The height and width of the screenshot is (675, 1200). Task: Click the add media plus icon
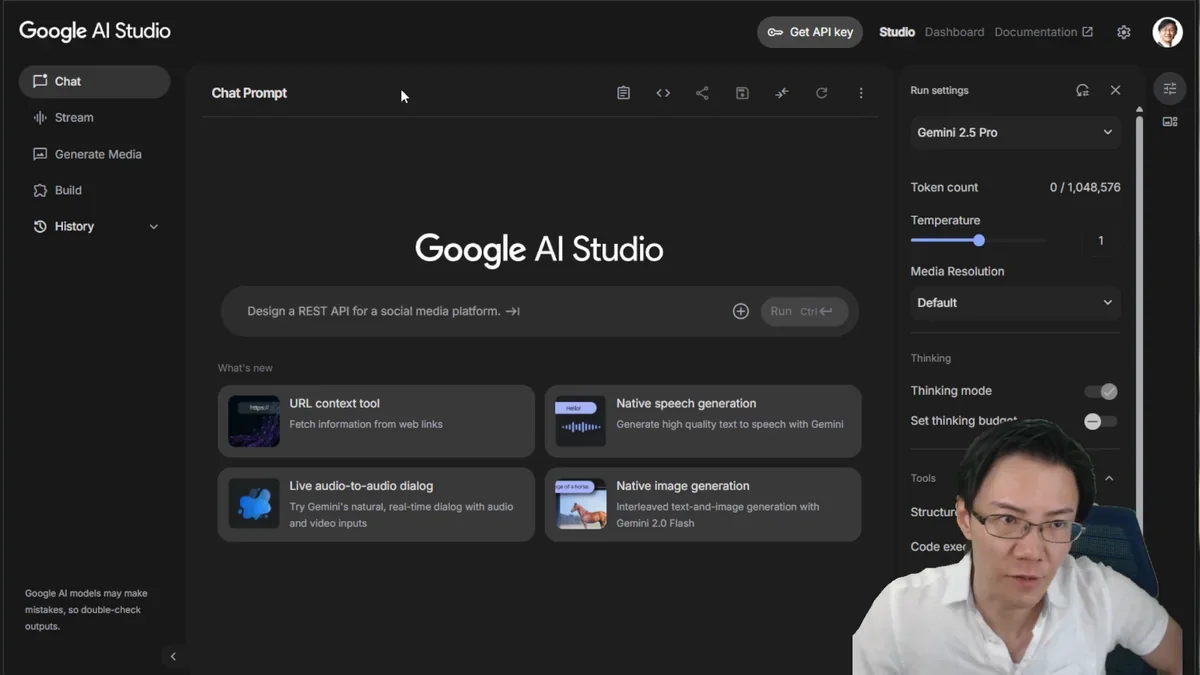741,311
